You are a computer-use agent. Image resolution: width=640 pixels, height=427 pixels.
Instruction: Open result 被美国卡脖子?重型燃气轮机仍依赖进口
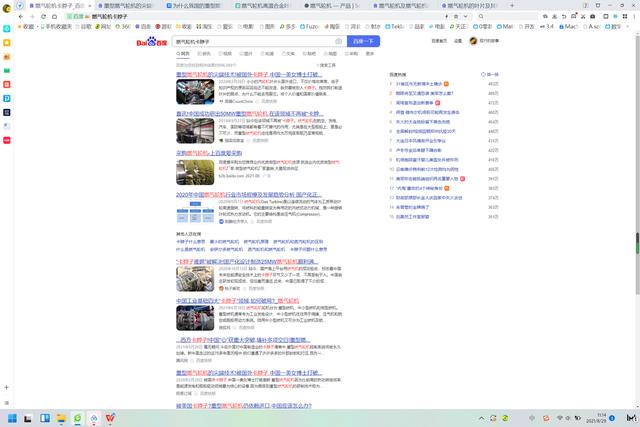point(244,405)
